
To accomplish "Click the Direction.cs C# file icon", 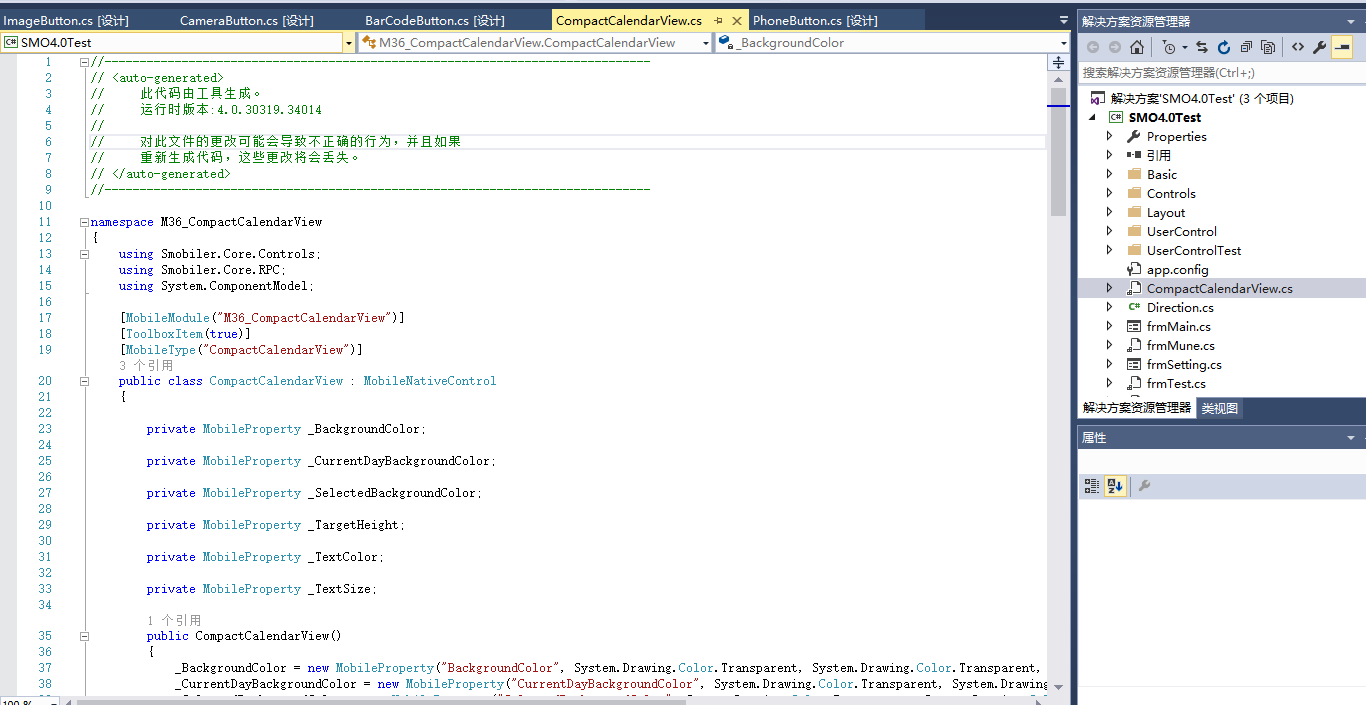I will (1134, 308).
